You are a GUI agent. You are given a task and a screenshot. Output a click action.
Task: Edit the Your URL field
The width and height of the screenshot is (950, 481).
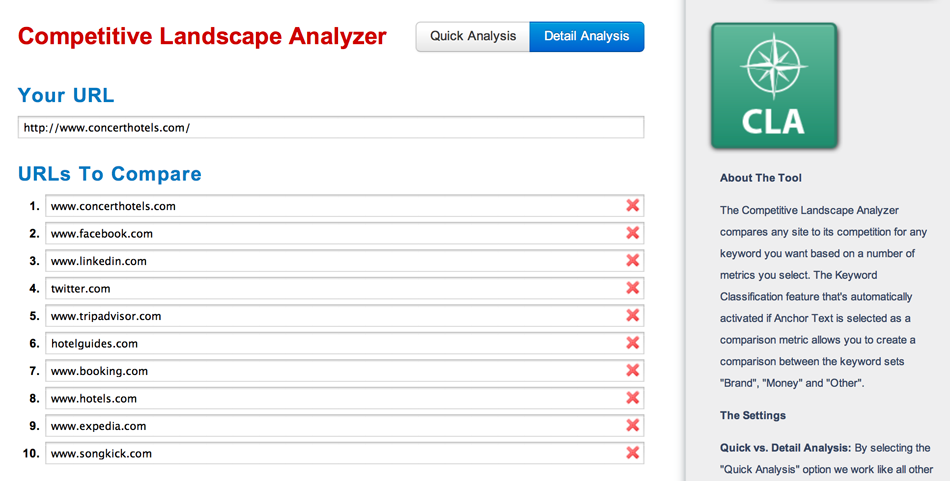[x=331, y=127]
